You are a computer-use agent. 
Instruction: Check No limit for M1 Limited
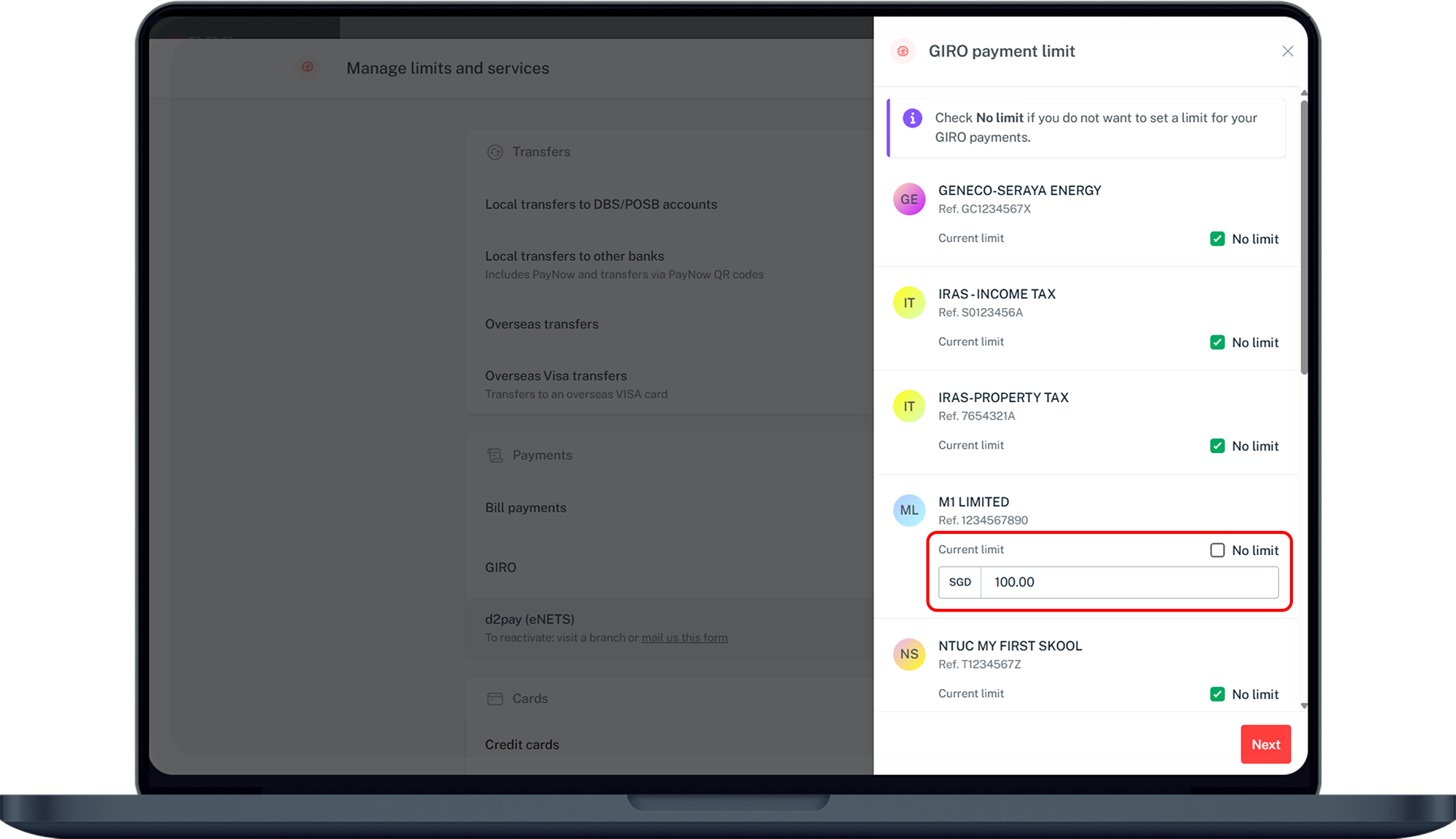(x=1217, y=551)
